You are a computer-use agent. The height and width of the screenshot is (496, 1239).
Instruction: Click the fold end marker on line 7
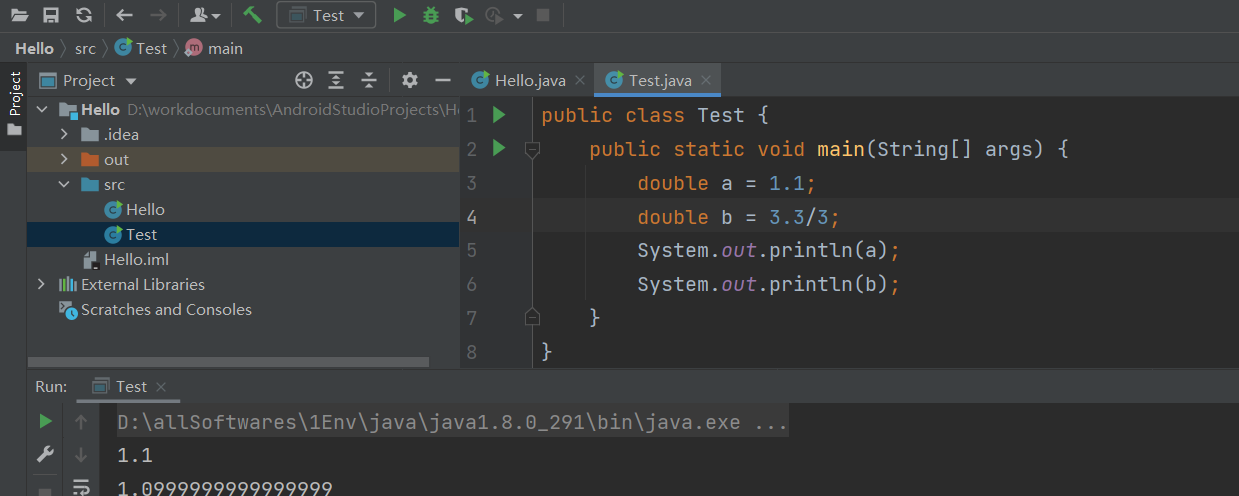point(532,317)
